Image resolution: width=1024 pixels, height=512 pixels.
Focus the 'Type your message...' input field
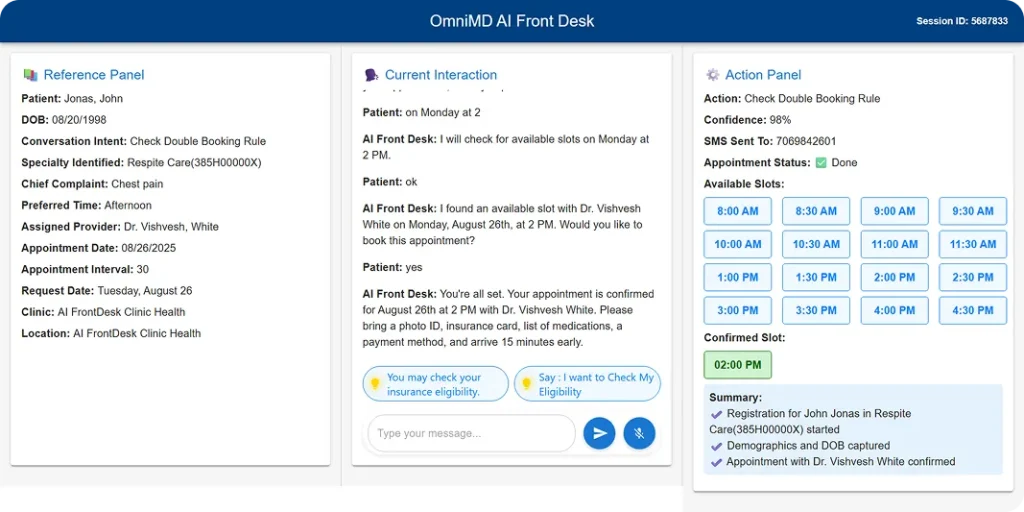click(471, 433)
